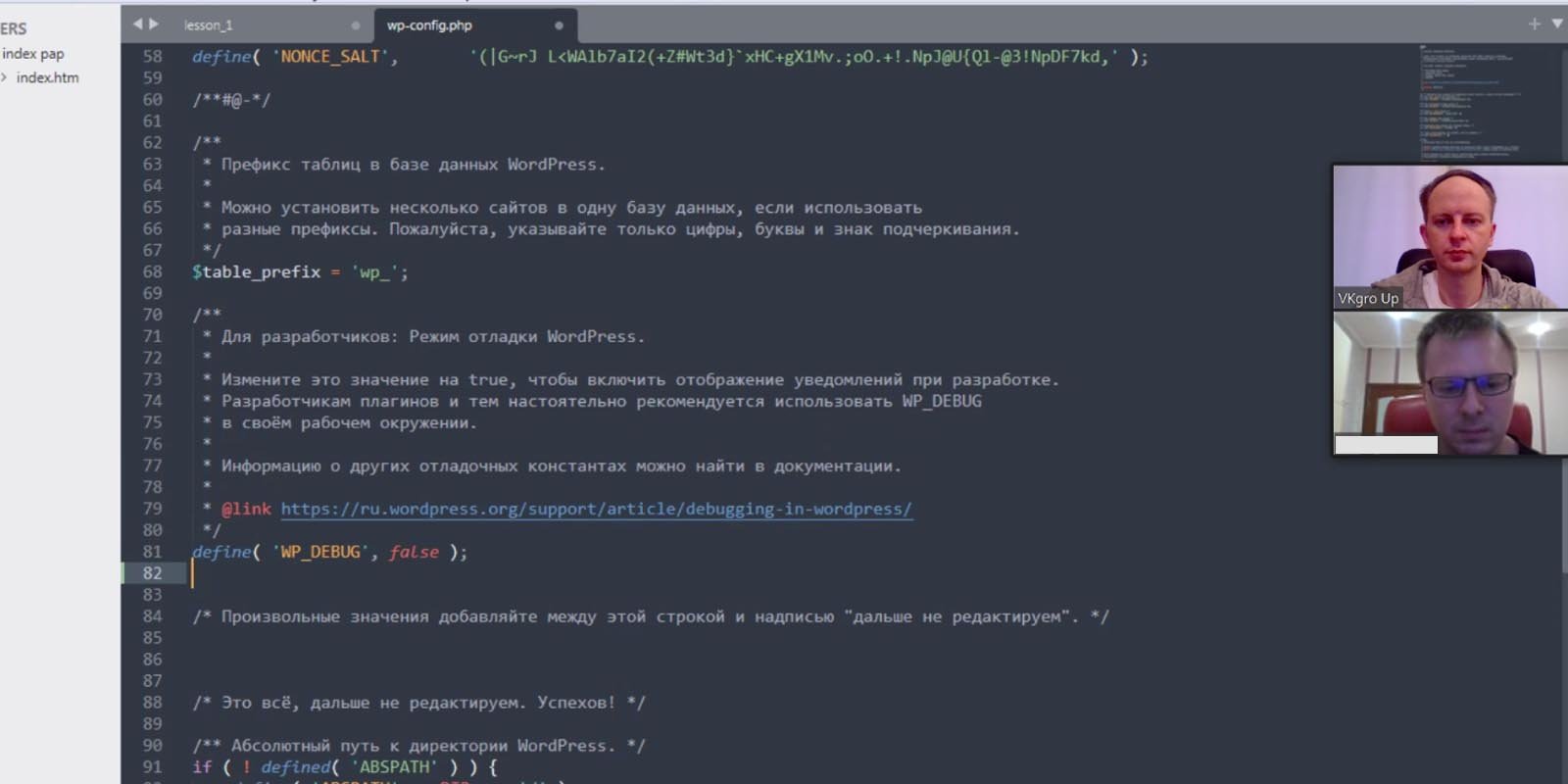Open the tab list dropdown arrow
Viewport: 1568px width, 784px height.
coord(1557,24)
